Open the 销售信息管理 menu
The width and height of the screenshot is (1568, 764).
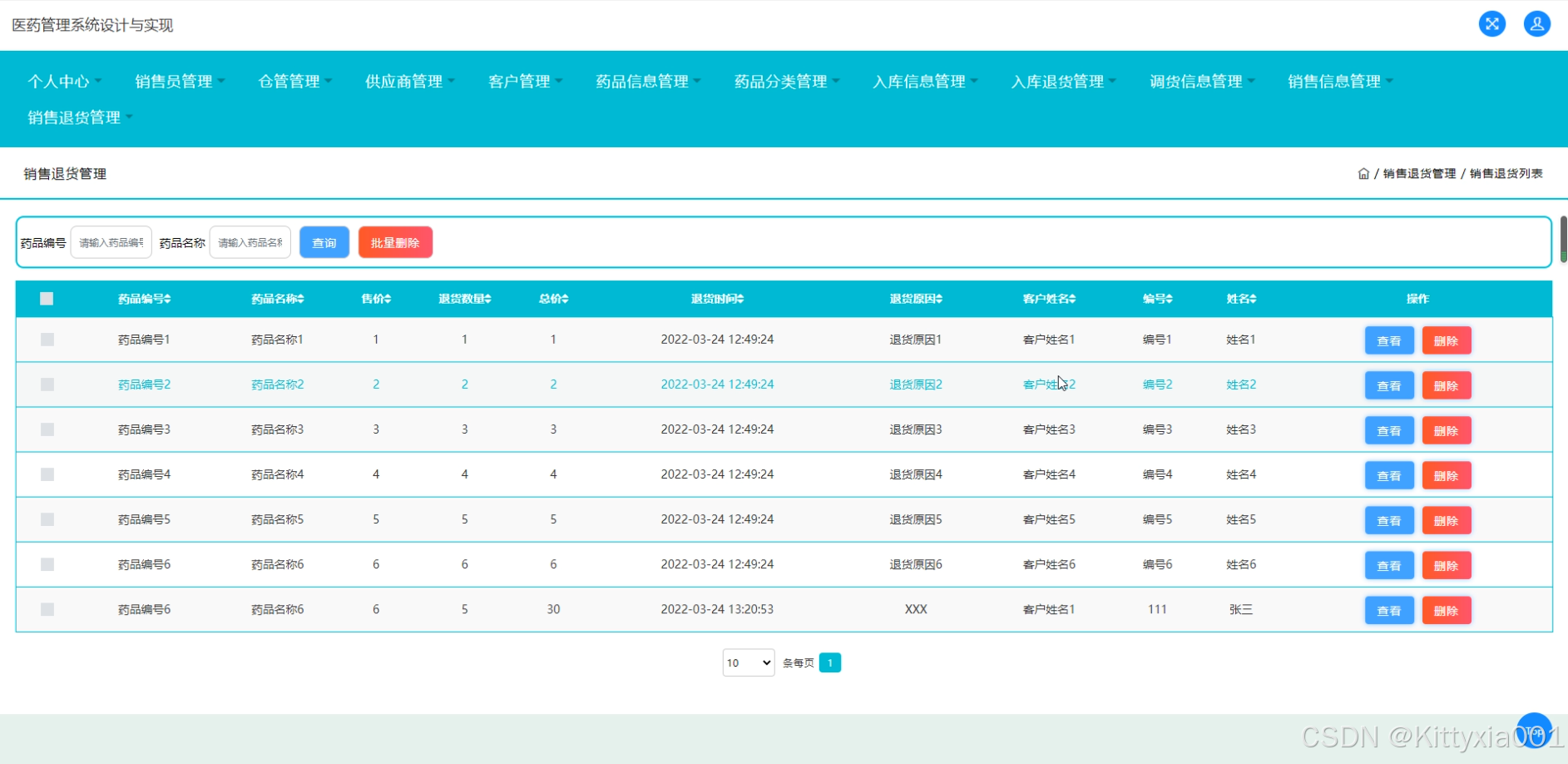coord(1340,82)
